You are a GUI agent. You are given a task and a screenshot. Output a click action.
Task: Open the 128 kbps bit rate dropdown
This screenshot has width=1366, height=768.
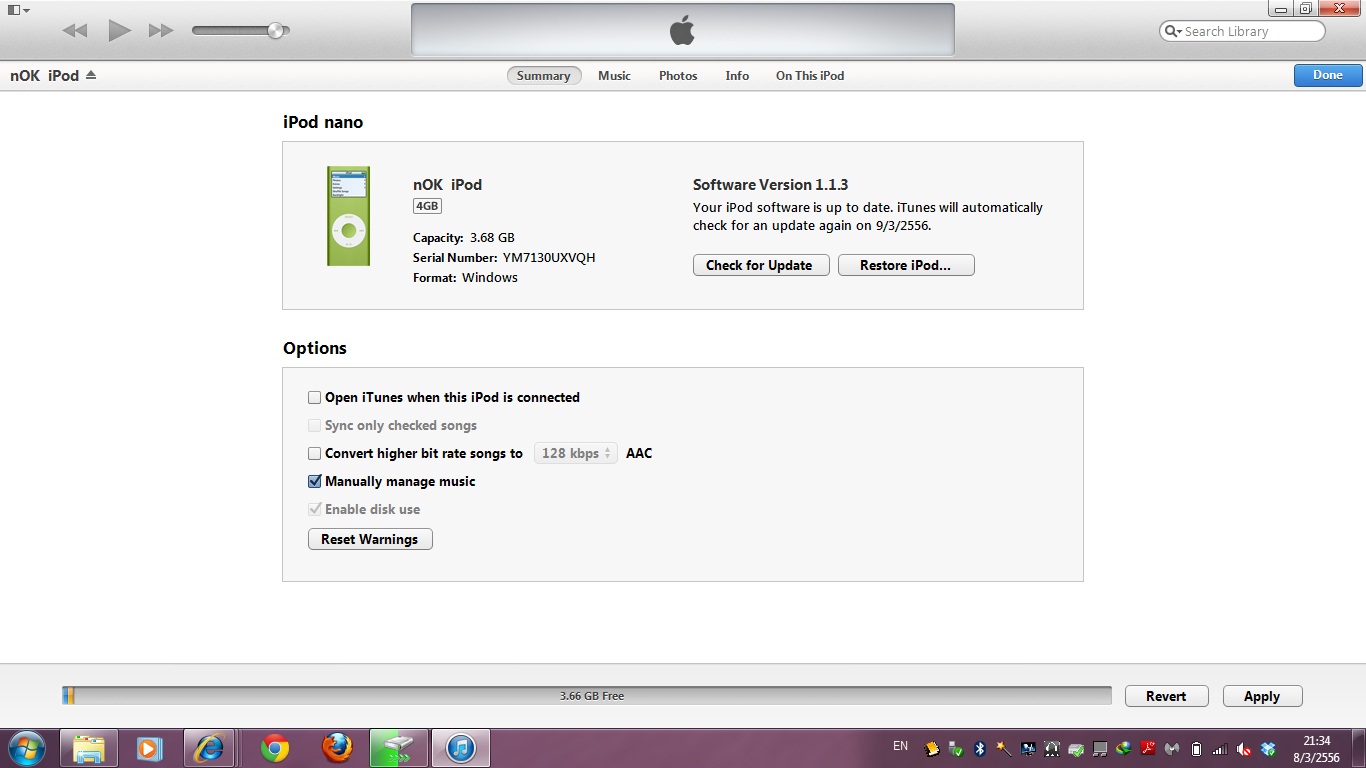tap(576, 453)
